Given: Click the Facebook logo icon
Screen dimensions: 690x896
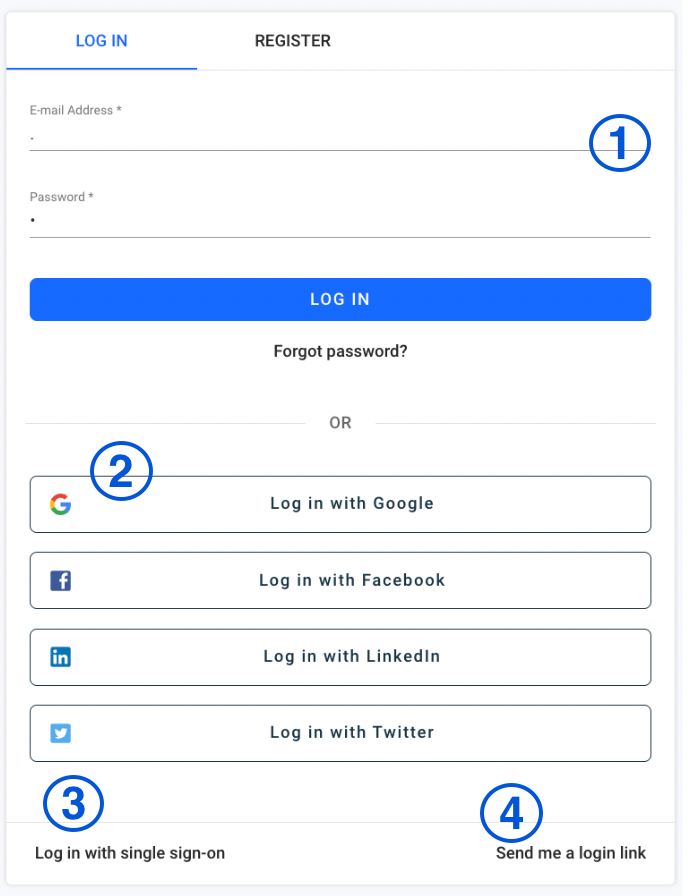Looking at the screenshot, I should point(61,581).
